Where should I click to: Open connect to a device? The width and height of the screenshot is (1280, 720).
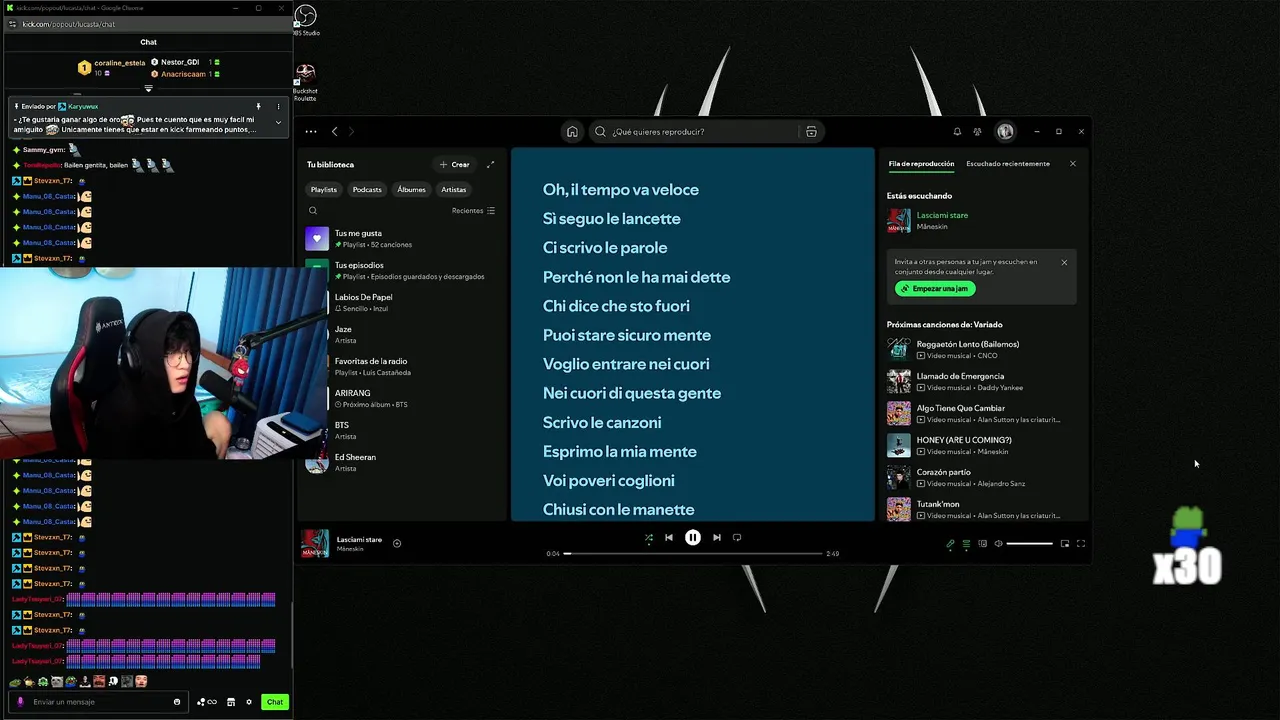(982, 543)
